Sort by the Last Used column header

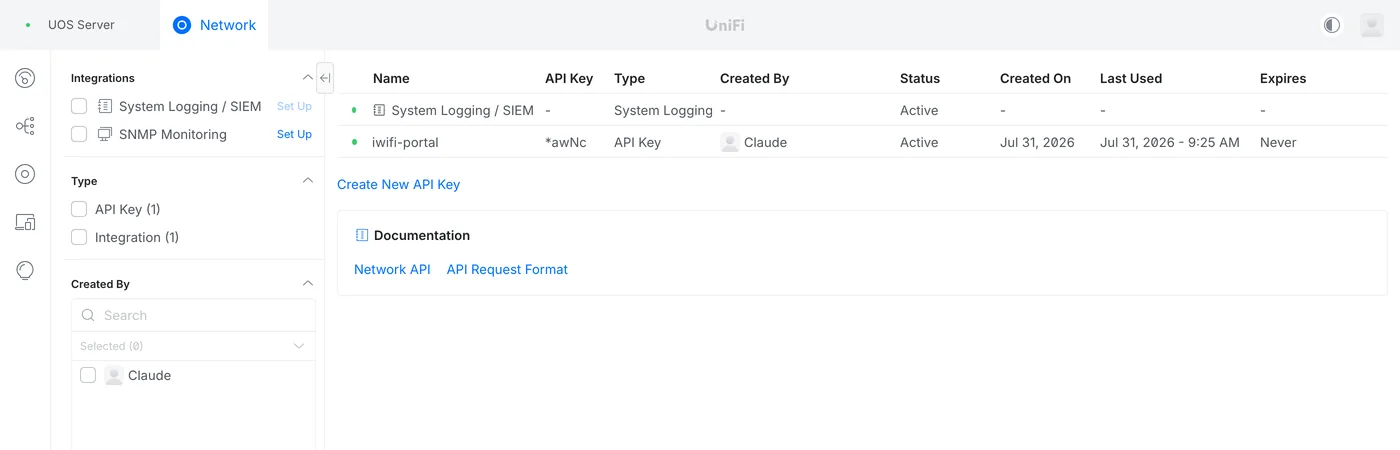pos(1131,78)
